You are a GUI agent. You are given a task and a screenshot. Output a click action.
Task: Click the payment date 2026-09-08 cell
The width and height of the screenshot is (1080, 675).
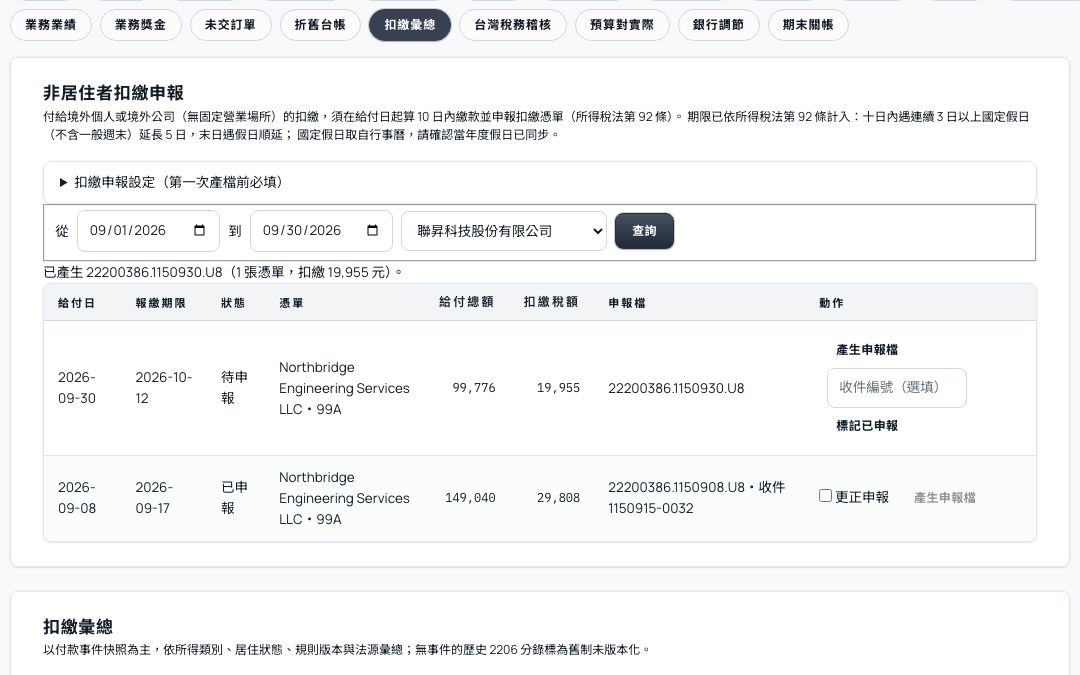pyautogui.click(x=77, y=498)
